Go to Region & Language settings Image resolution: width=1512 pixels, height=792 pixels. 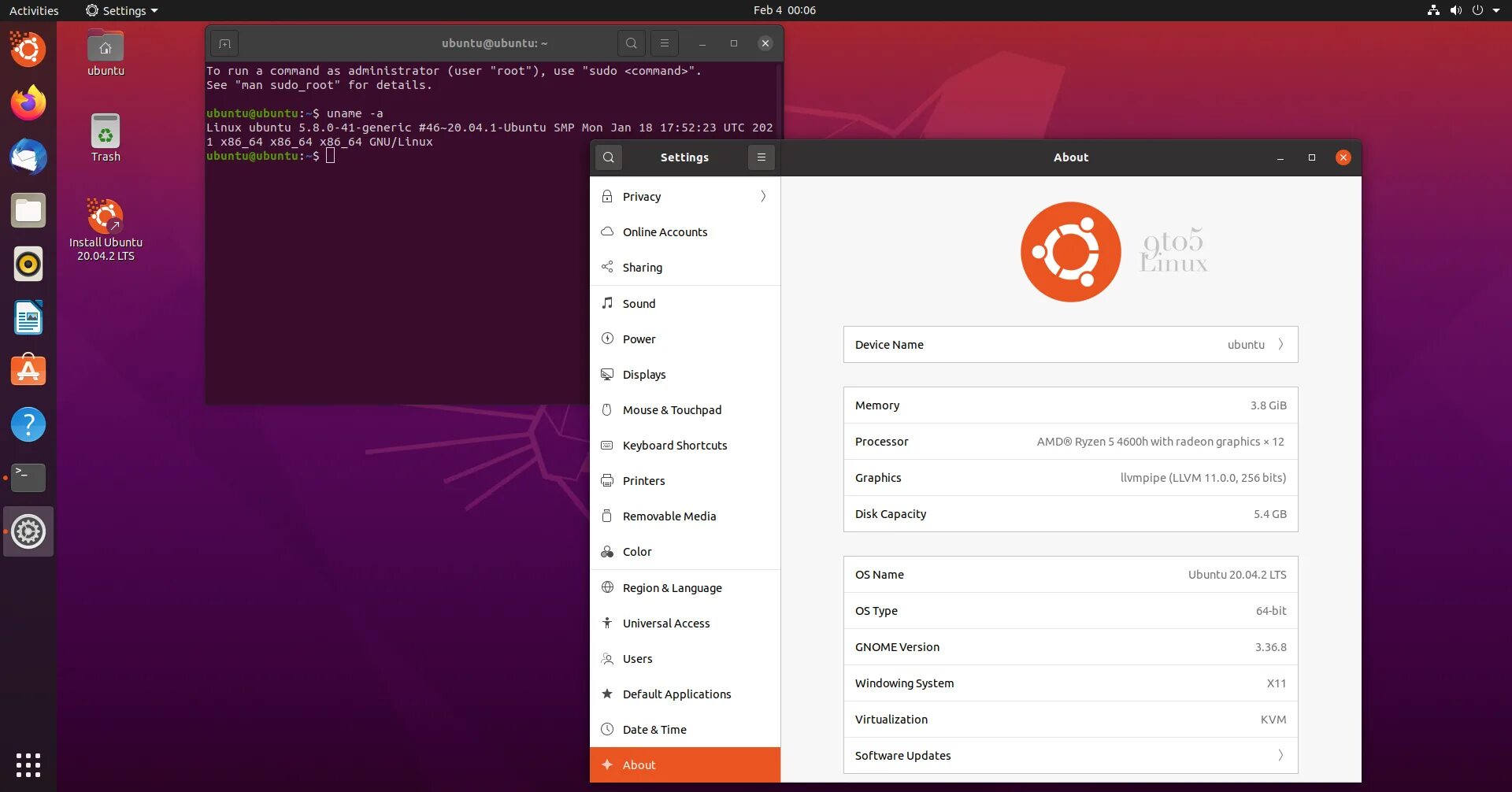(685, 588)
